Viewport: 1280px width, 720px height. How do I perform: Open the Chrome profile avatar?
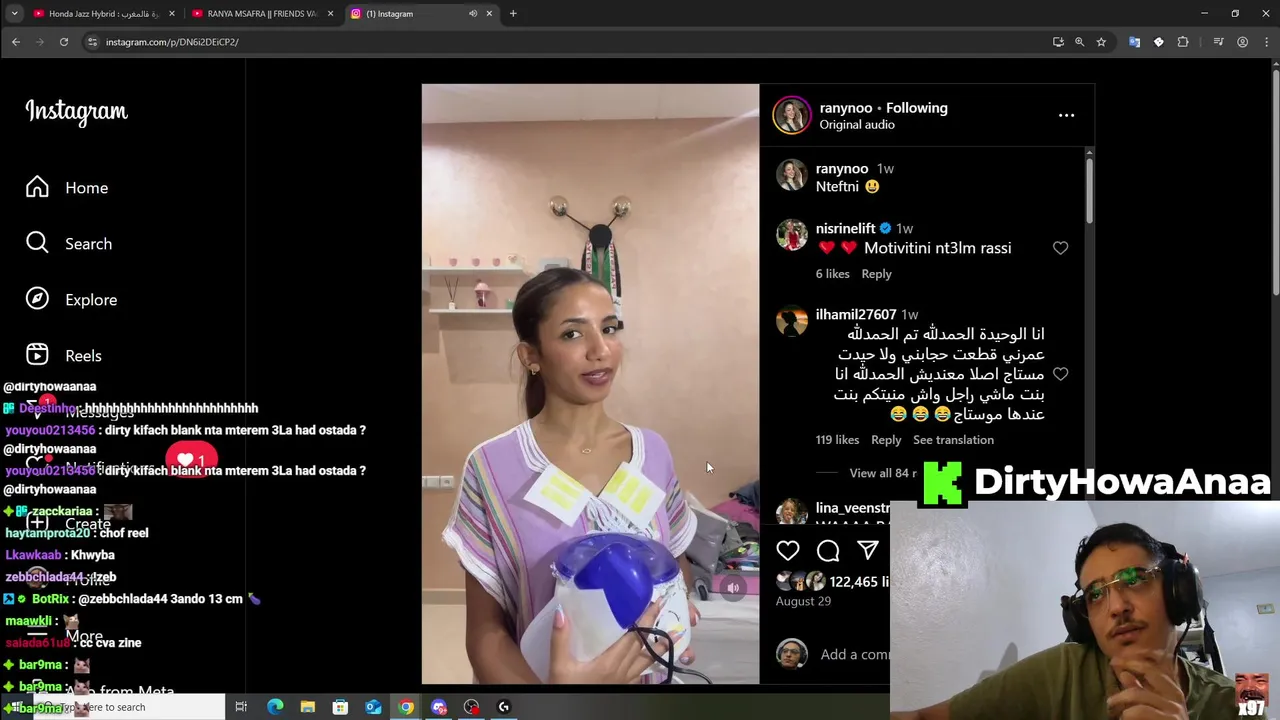pos(1242,42)
